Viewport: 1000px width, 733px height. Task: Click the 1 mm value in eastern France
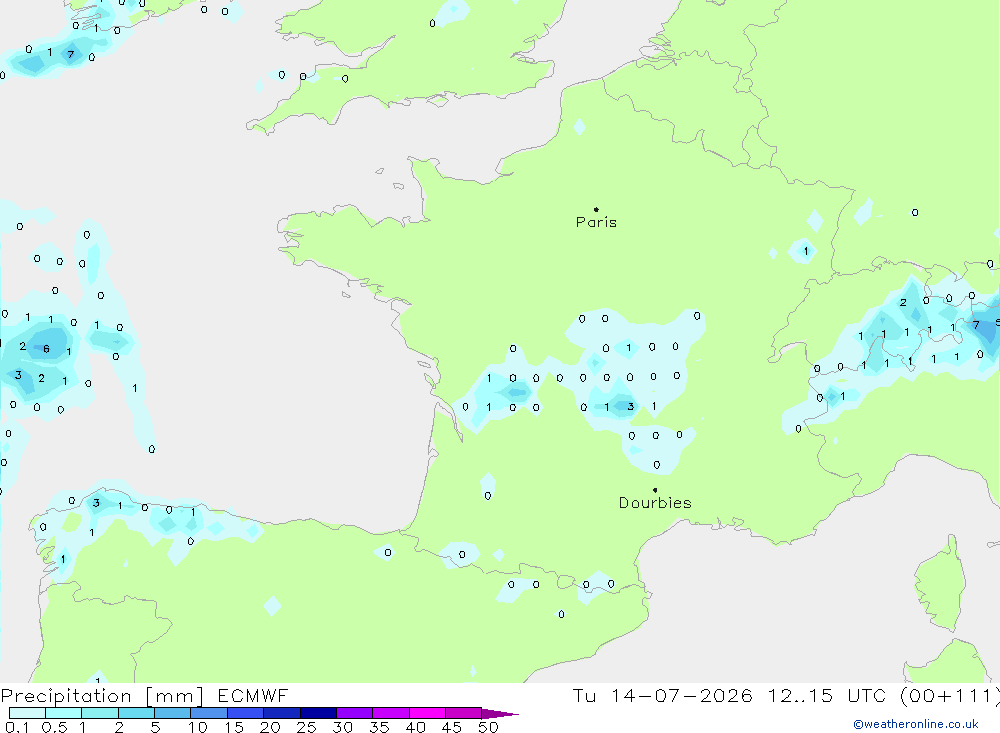pos(805,251)
